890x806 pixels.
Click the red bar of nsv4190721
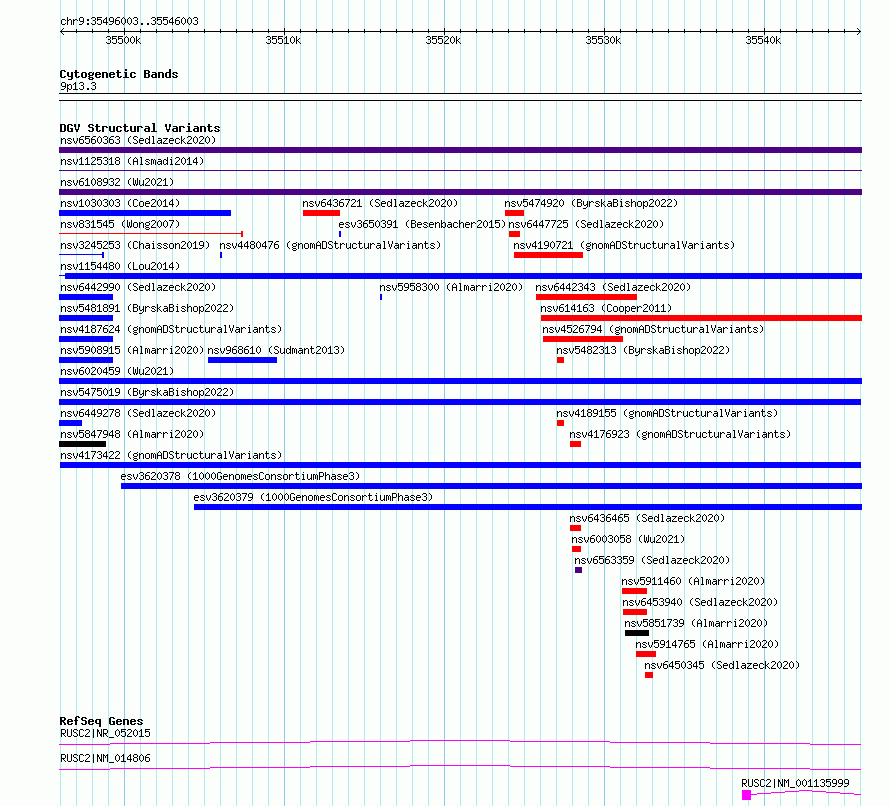[548, 255]
